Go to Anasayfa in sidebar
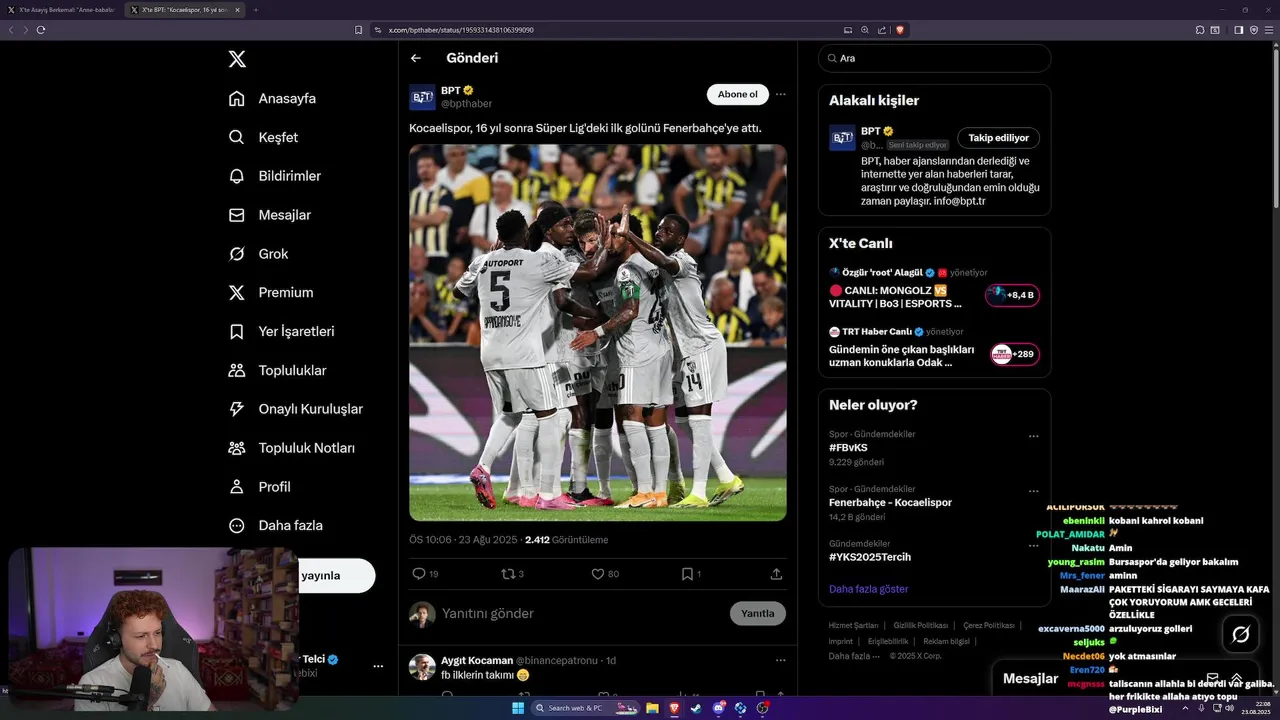Screen dimensions: 1280x720 272,98
